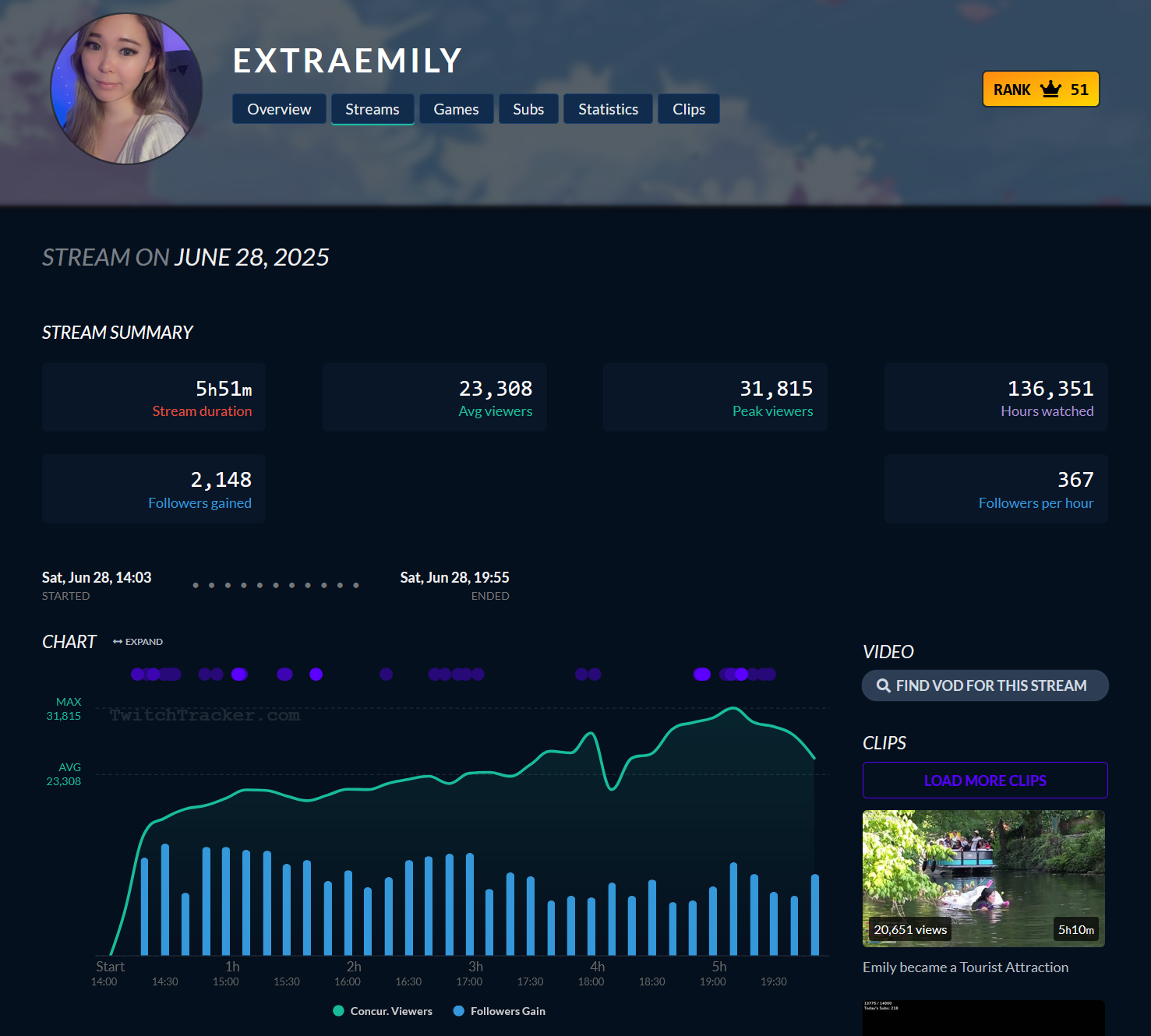The image size is (1151, 1036).
Task: Toggle Followers Gain legend item
Action: pyautogui.click(x=500, y=1011)
